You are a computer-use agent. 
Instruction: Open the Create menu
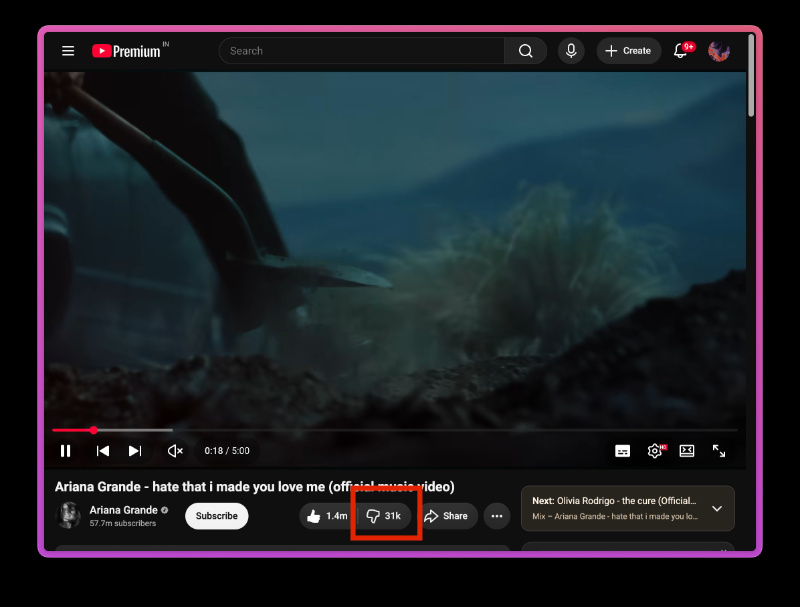coord(629,51)
